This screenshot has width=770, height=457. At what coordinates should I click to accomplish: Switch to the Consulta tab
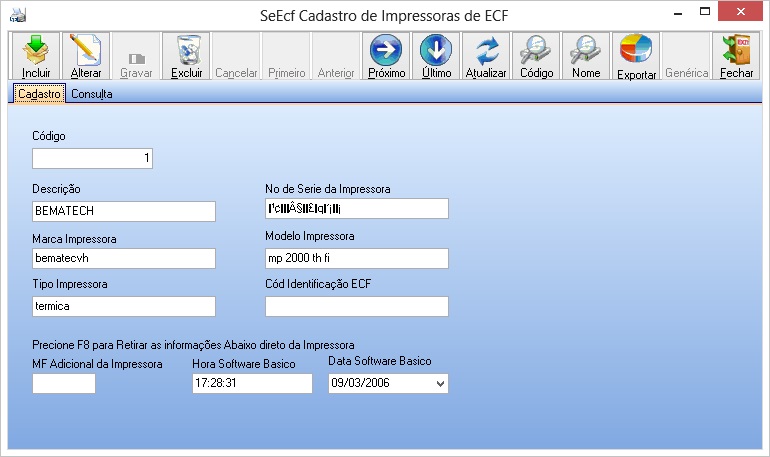(91, 94)
